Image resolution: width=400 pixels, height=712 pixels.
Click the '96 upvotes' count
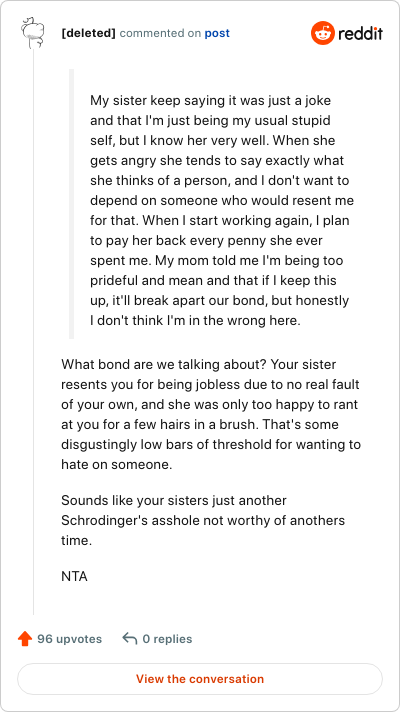pos(69,639)
